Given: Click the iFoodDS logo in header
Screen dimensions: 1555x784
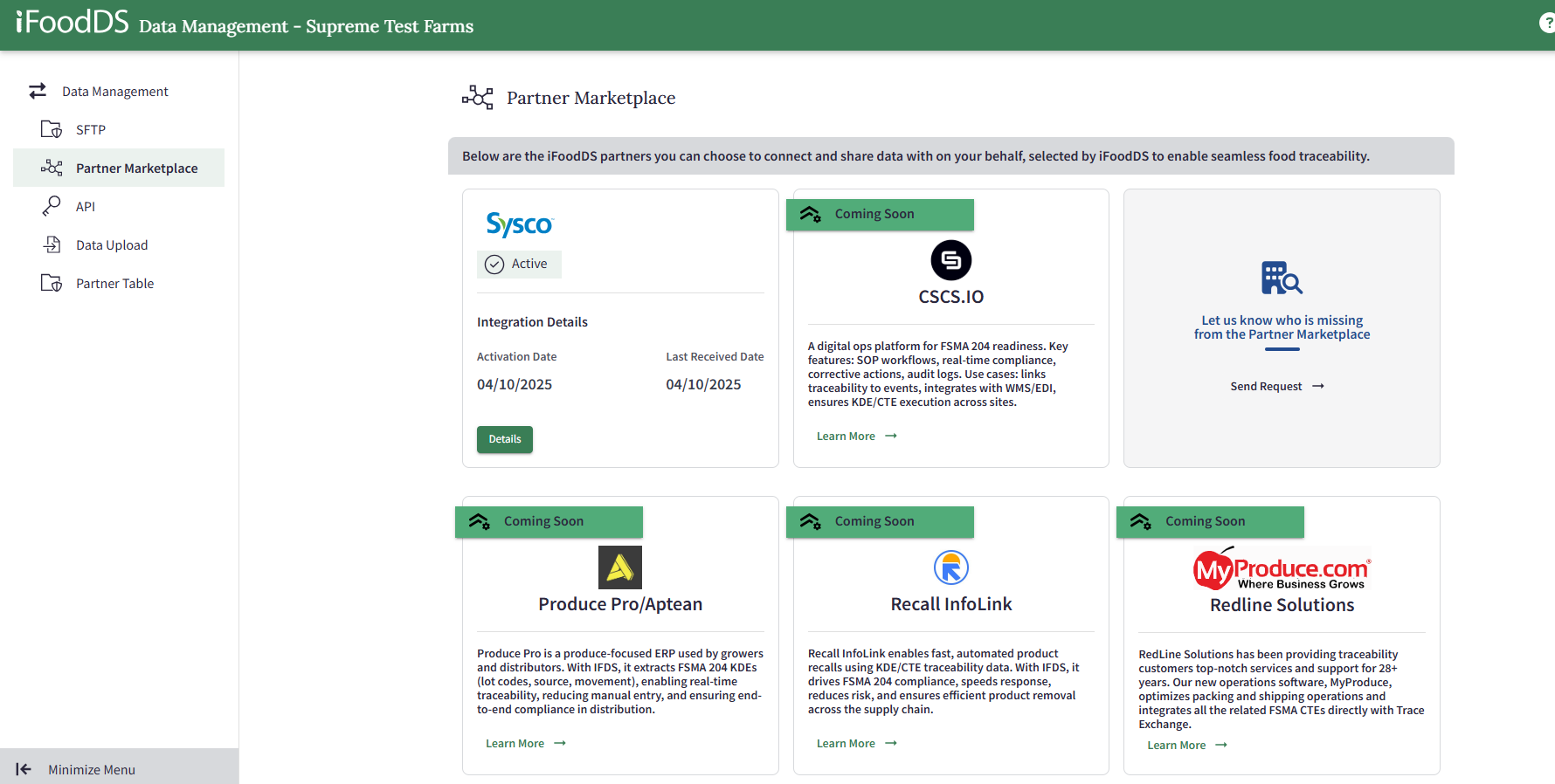Looking at the screenshot, I should coord(72,22).
